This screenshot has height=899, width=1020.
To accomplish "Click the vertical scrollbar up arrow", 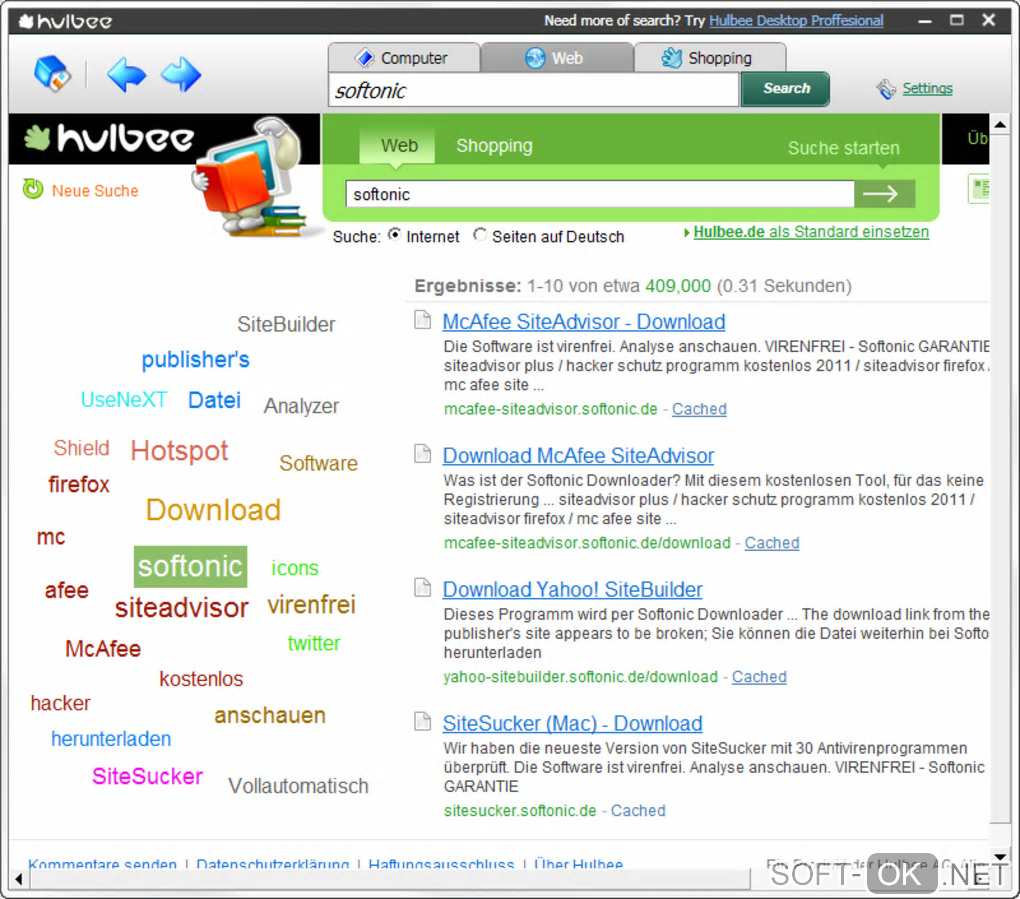I will (x=1000, y=124).
